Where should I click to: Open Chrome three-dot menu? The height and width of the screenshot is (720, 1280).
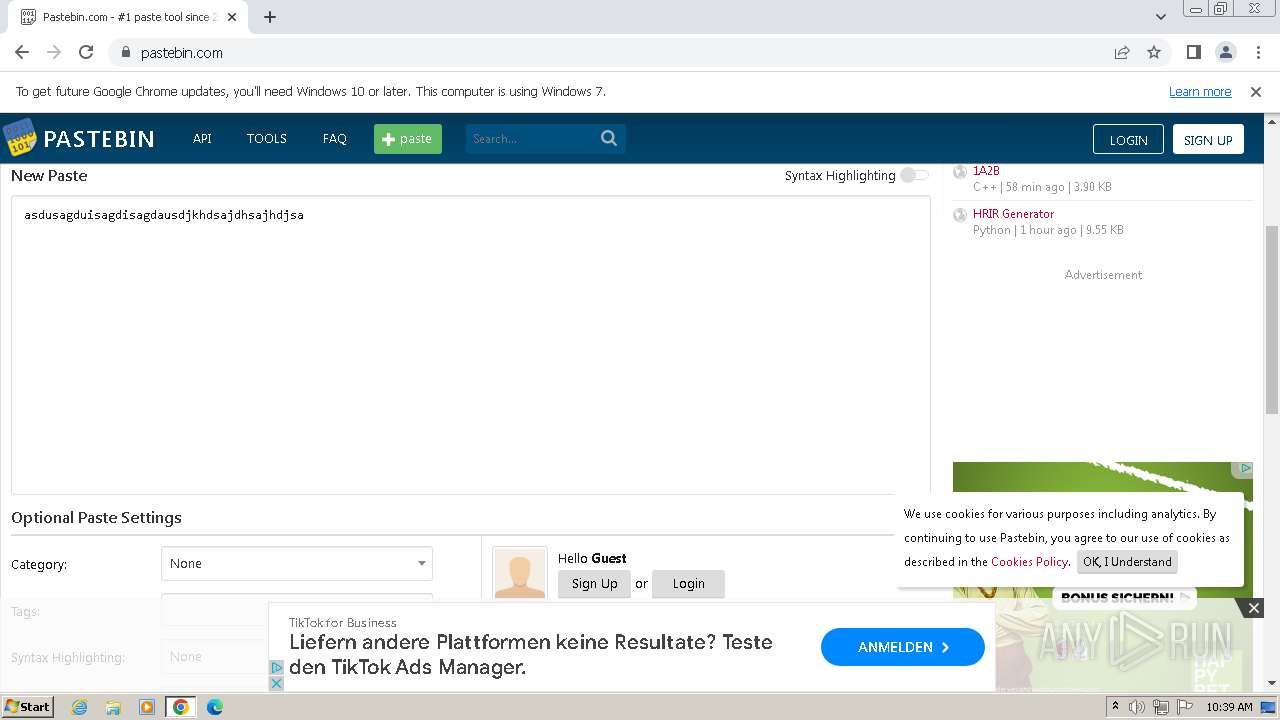click(1258, 53)
